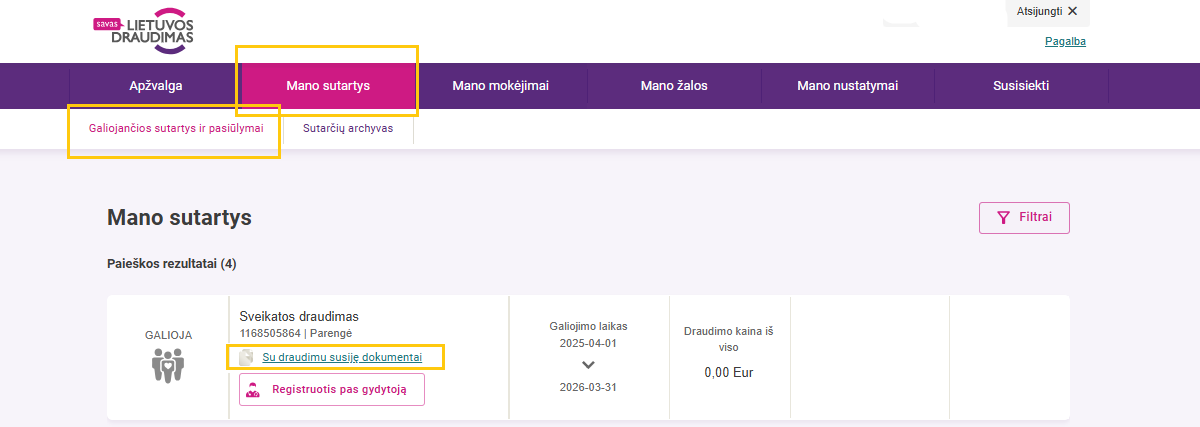The width and height of the screenshot is (1200, 427).
Task: Click contract number 1168505864
Action: click(x=270, y=333)
